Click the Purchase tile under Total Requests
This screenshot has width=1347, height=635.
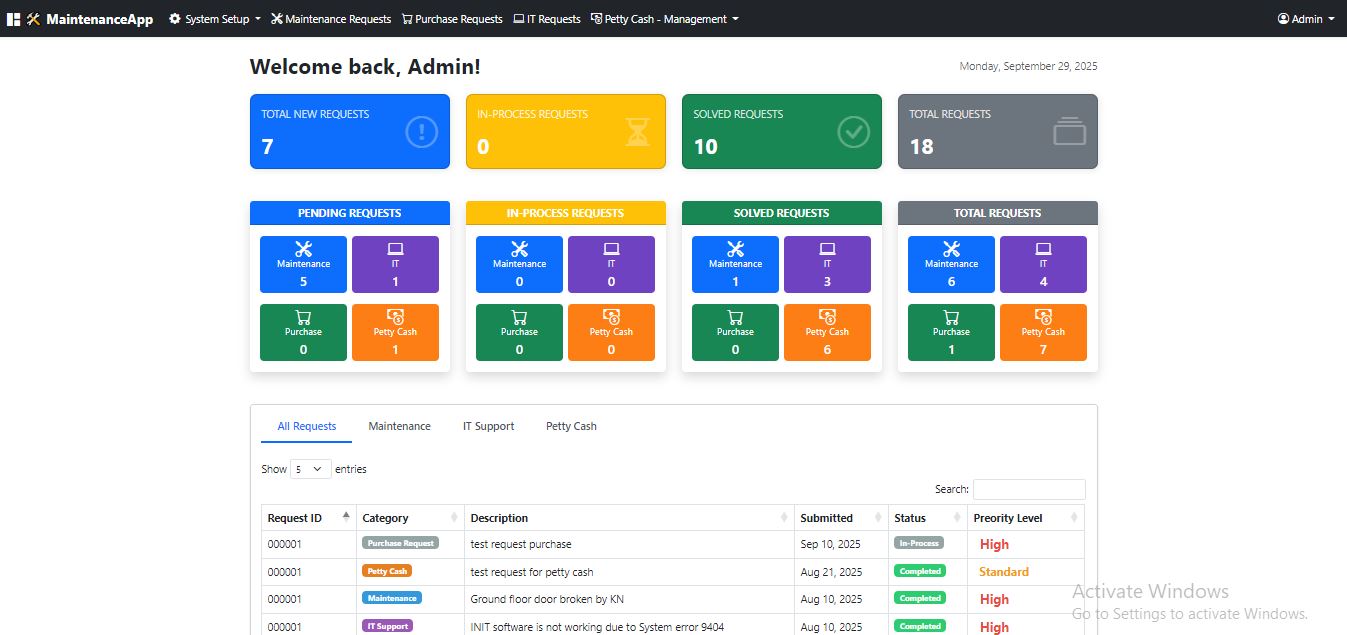951,332
